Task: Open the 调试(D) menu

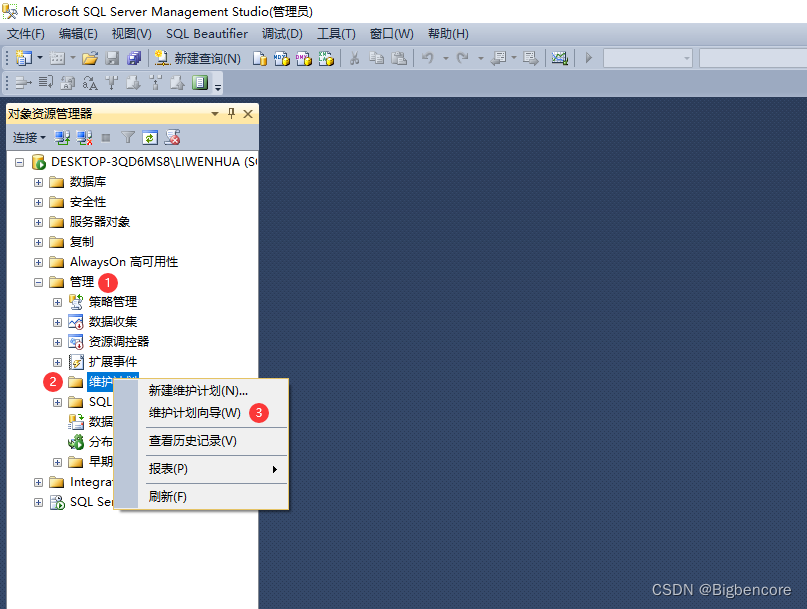Action: coord(282,34)
